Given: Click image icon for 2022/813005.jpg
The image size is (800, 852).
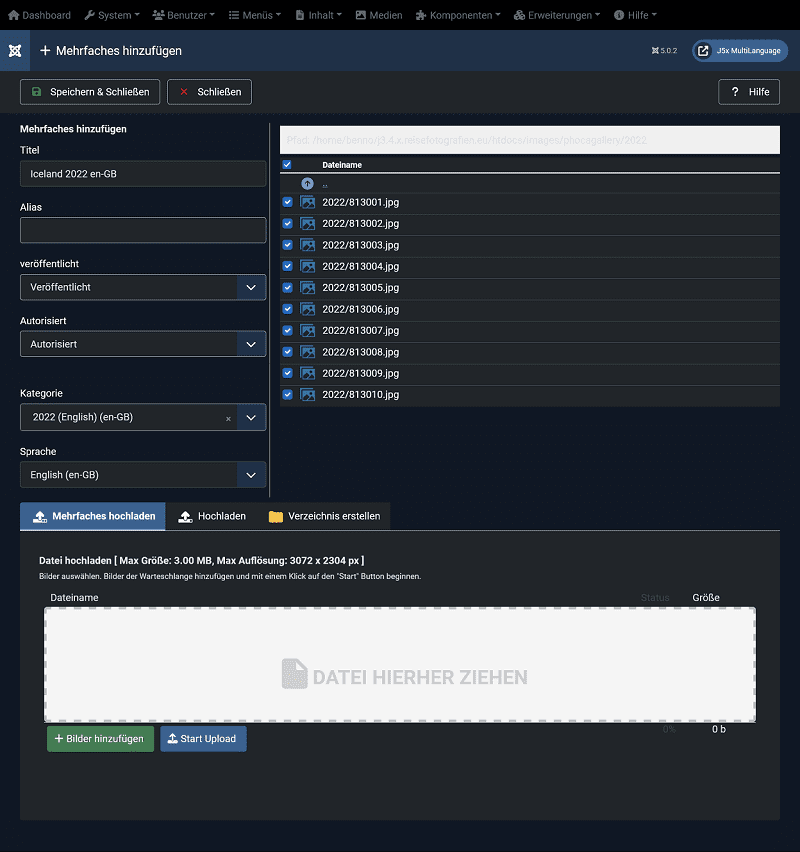Looking at the screenshot, I should (308, 288).
